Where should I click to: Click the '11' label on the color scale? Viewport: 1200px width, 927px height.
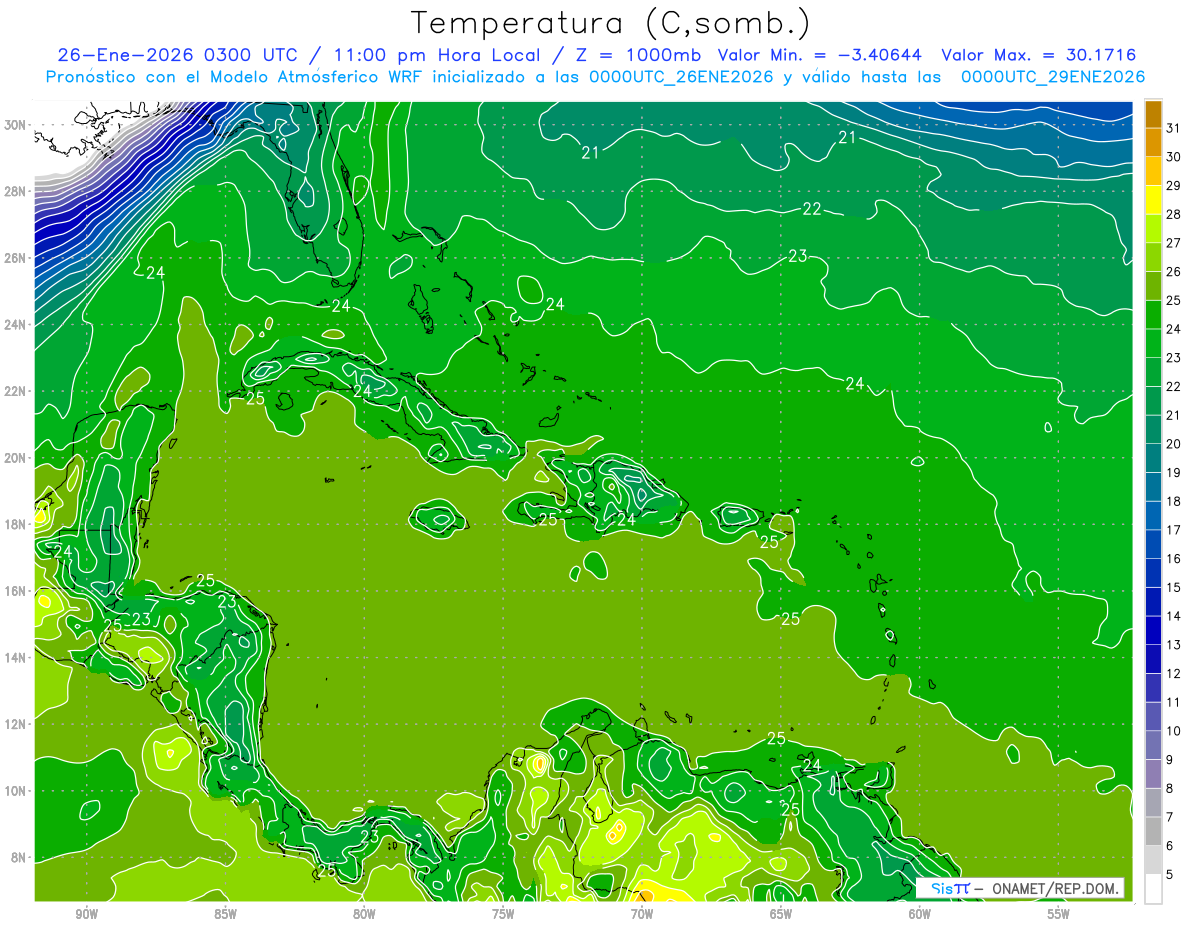click(1174, 703)
